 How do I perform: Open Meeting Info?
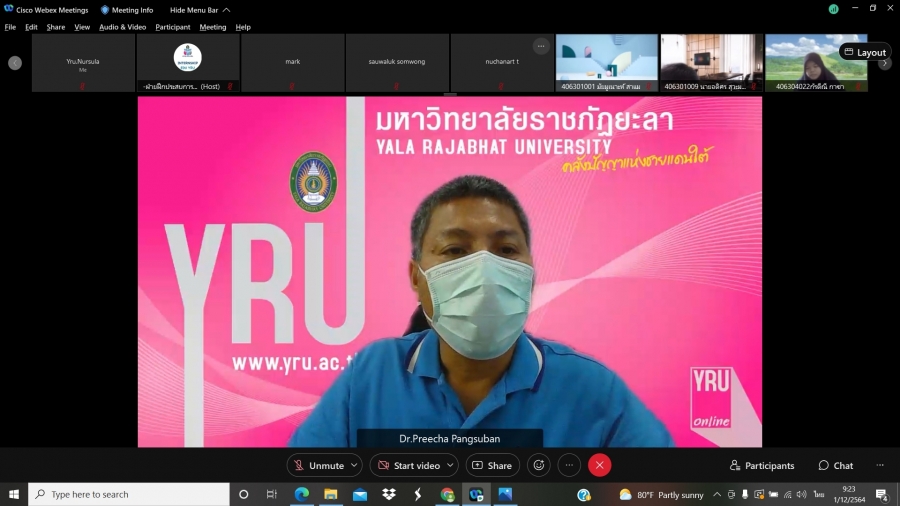point(126,10)
